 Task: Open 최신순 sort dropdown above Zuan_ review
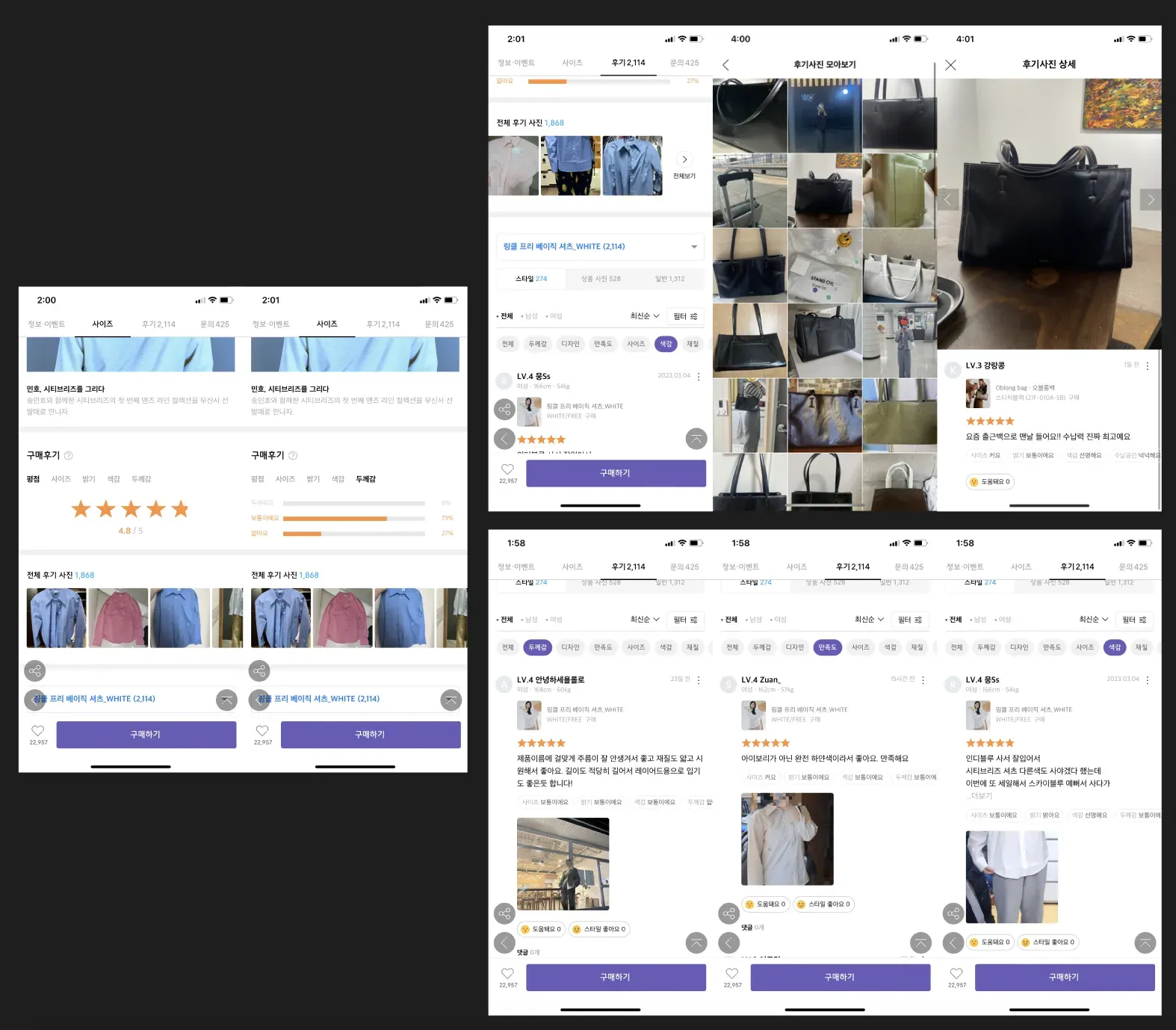[869, 620]
